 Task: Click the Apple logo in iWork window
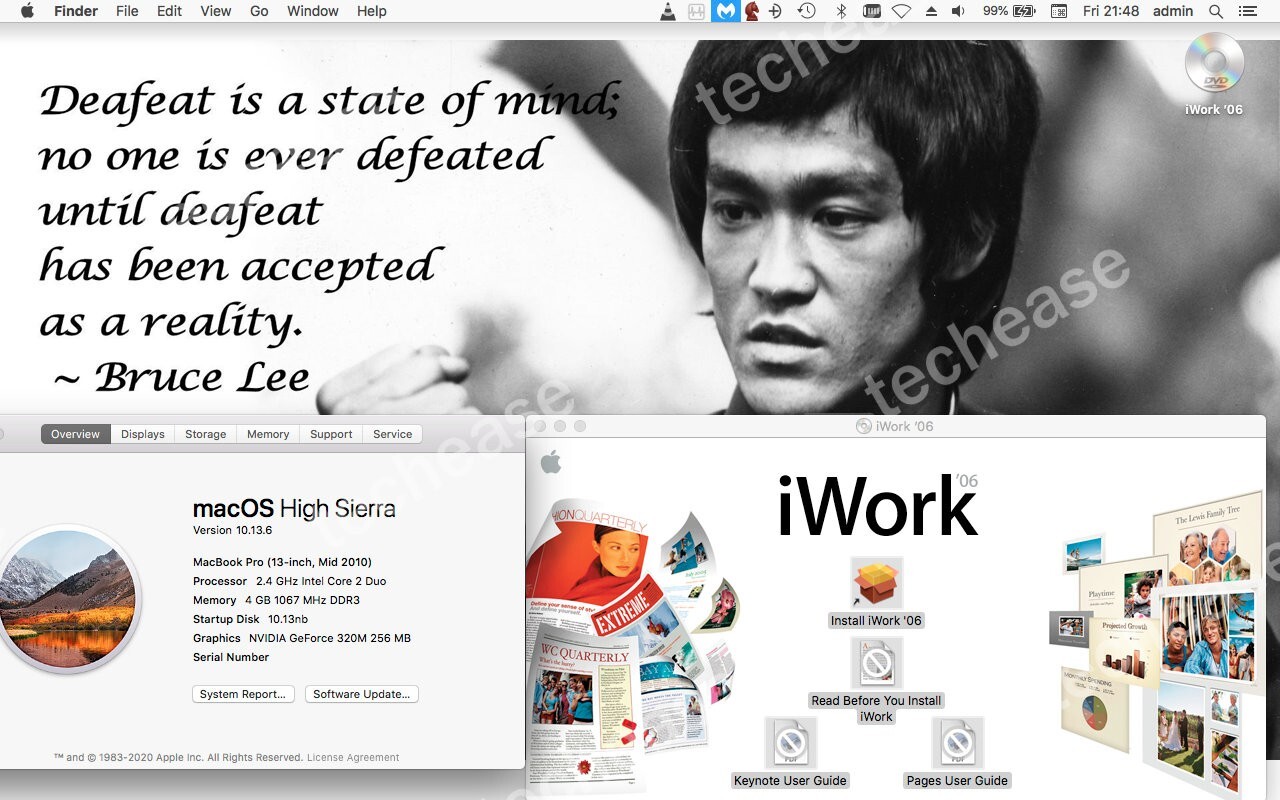(550, 461)
